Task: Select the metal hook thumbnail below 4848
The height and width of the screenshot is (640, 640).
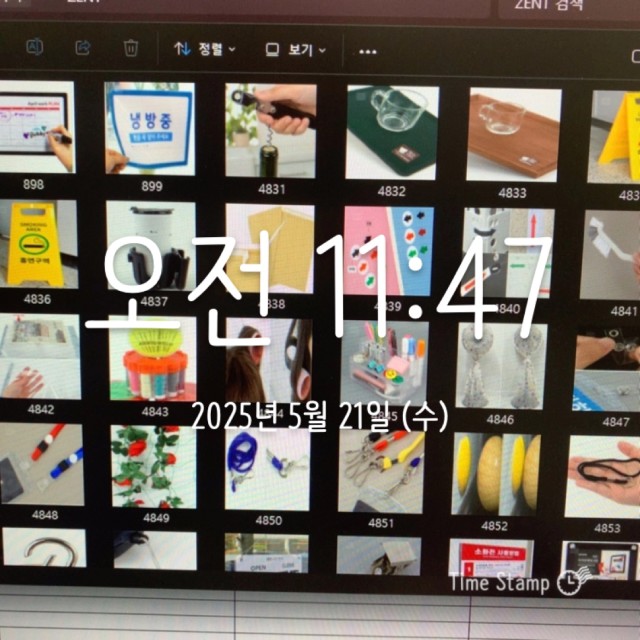Action: coord(44,547)
